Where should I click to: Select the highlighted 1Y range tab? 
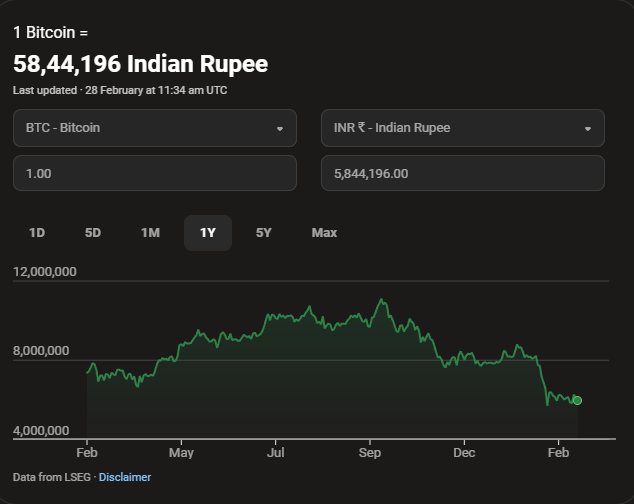(207, 233)
